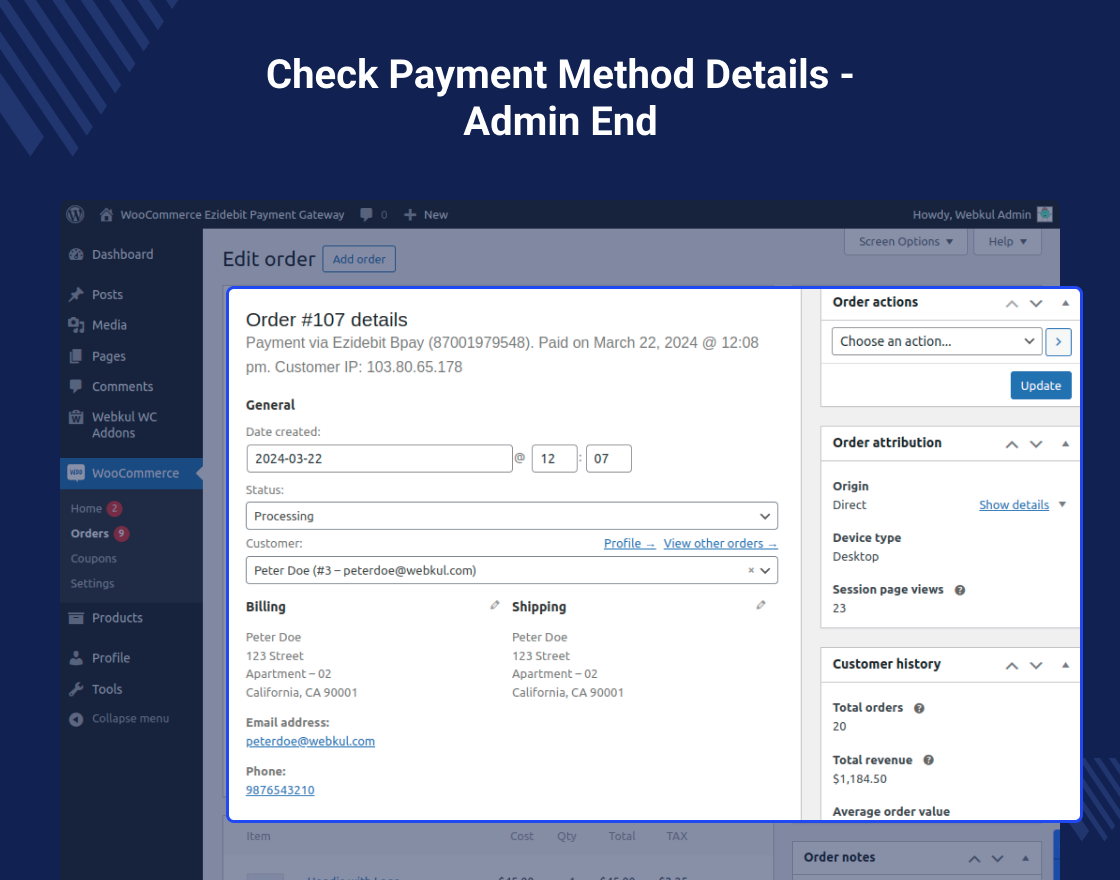Screen dimensions: 1120x880
Task: Clear selected customer with x
Action: [751, 570]
